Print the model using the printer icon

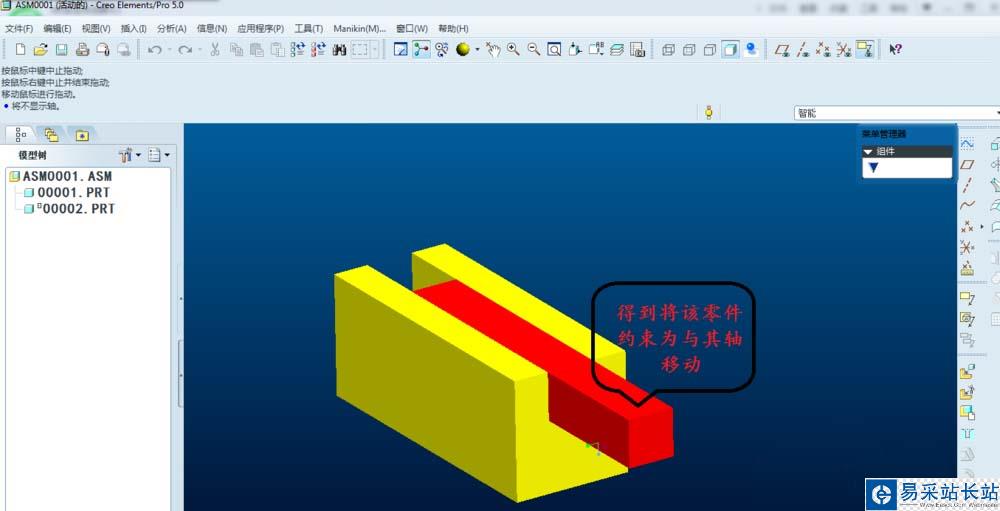point(82,49)
